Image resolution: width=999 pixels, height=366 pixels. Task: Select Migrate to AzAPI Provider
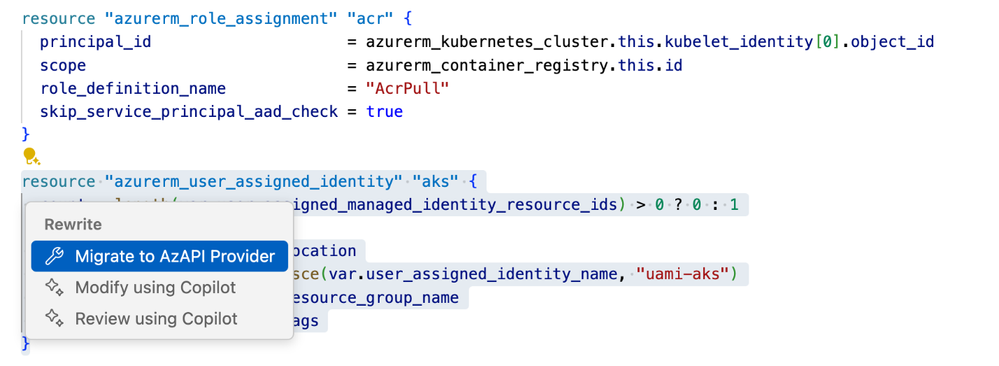pyautogui.click(x=159, y=256)
